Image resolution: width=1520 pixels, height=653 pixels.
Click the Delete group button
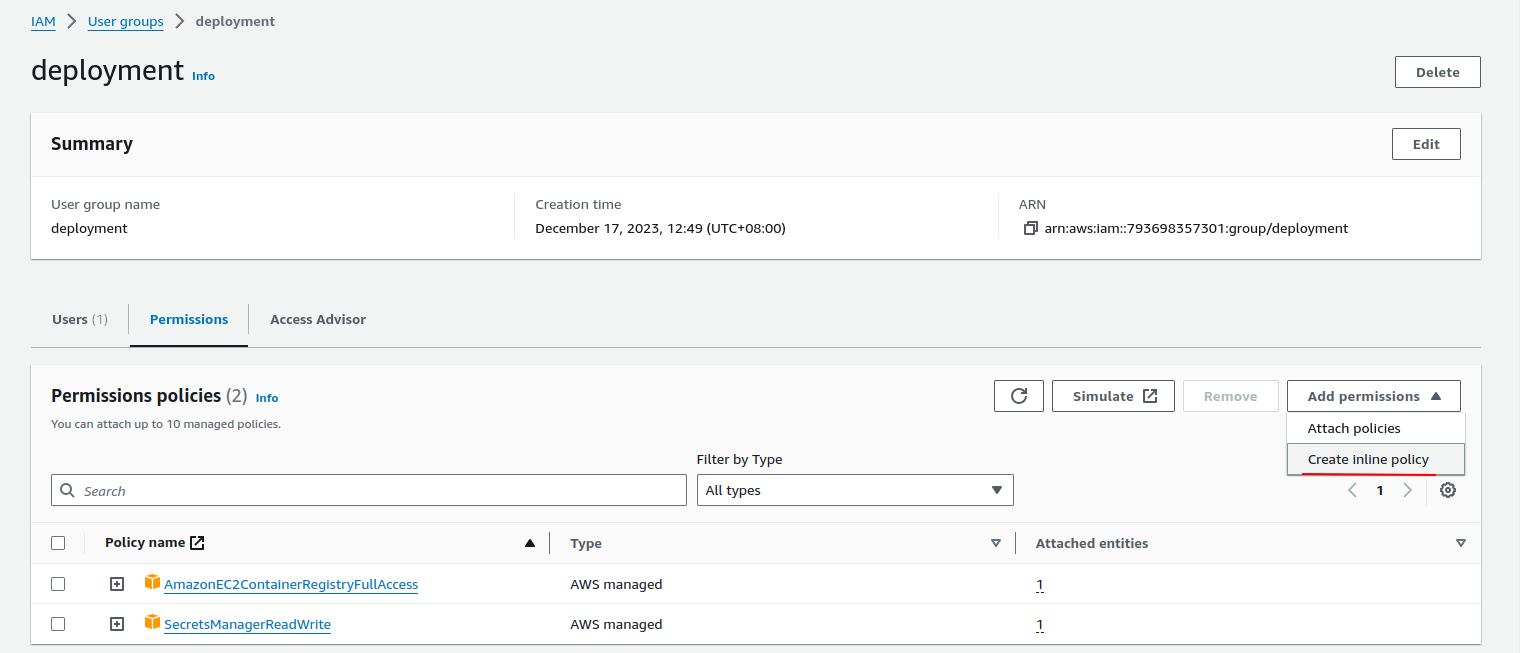click(x=1437, y=72)
